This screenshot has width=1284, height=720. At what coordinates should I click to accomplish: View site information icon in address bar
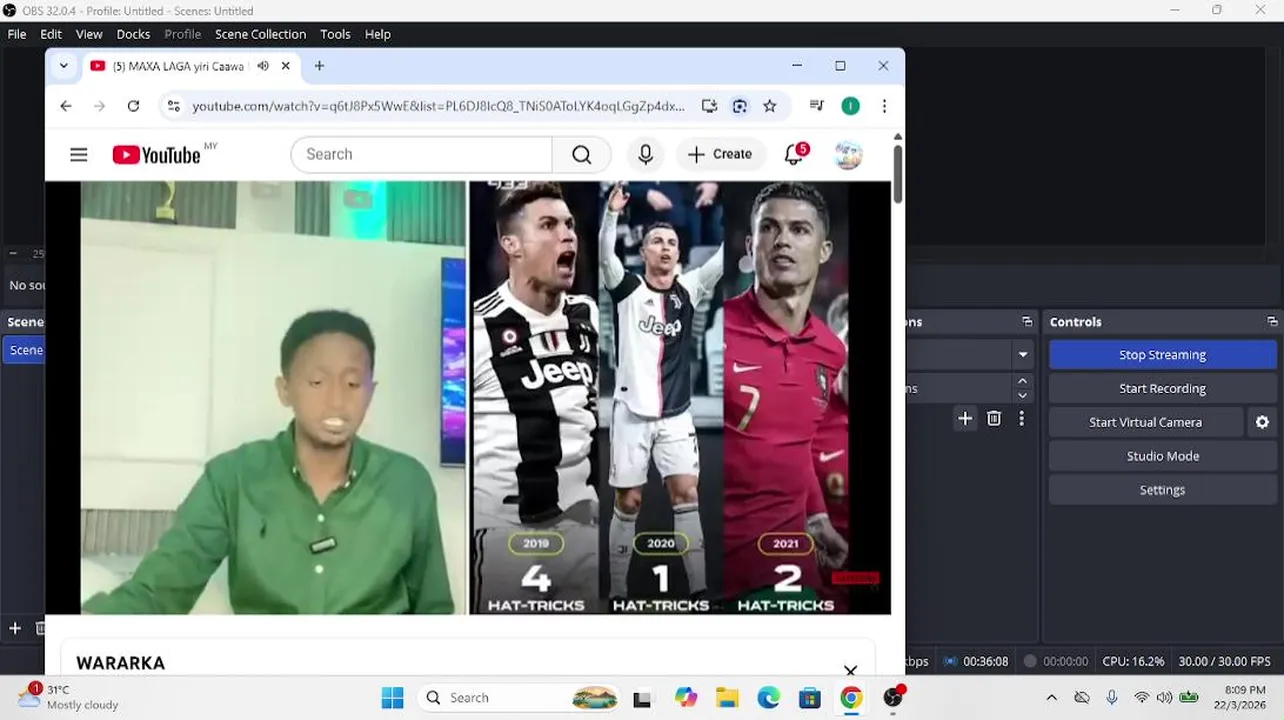pos(173,106)
